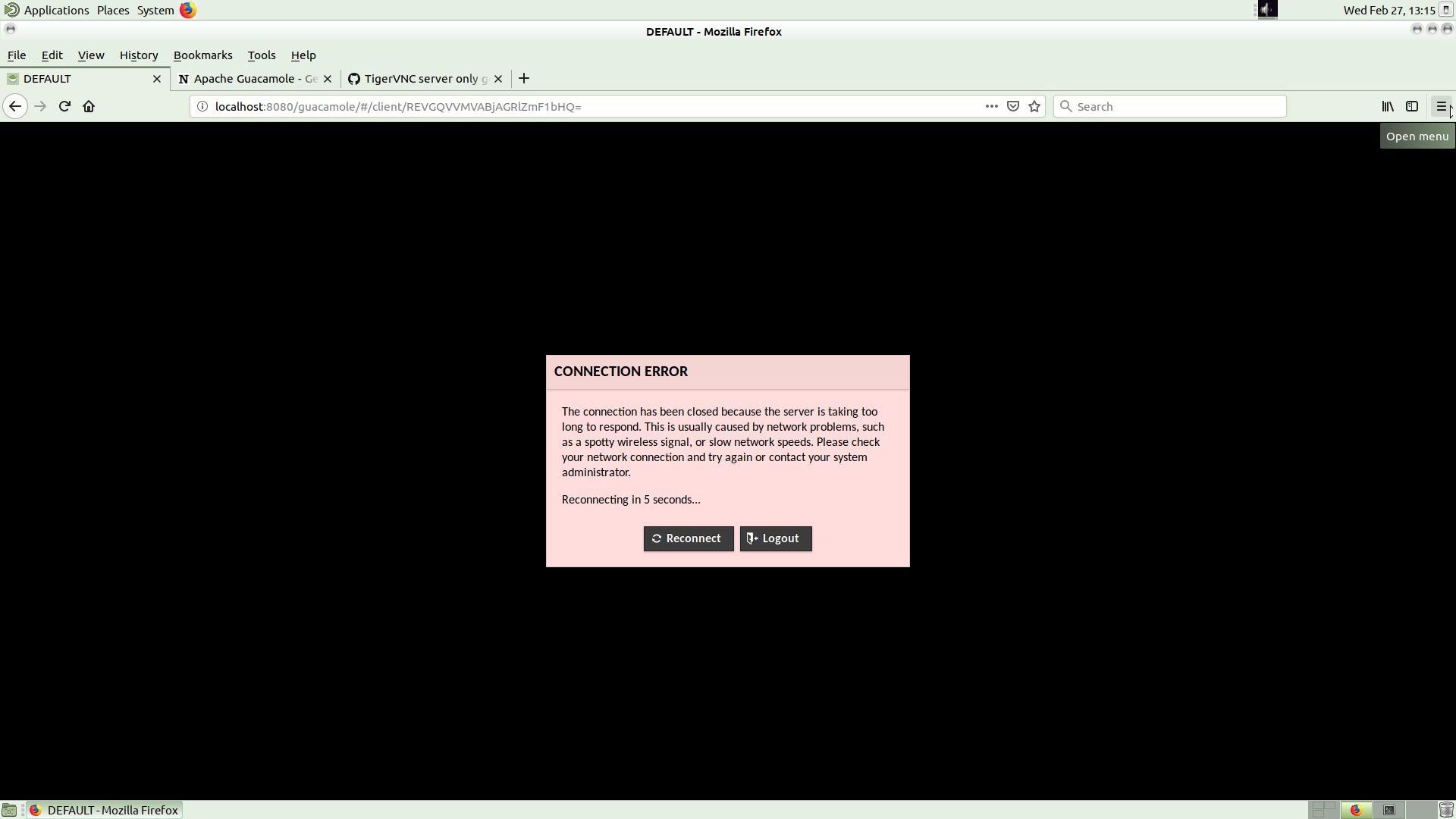
Task: Open the History menu
Action: [x=139, y=55]
